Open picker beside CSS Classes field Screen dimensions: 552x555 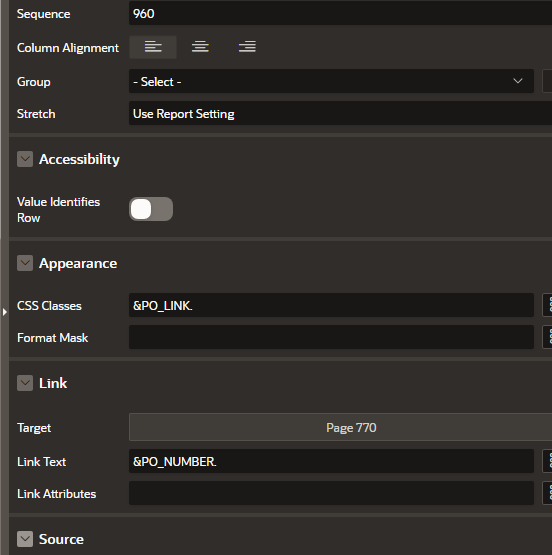(x=547, y=305)
